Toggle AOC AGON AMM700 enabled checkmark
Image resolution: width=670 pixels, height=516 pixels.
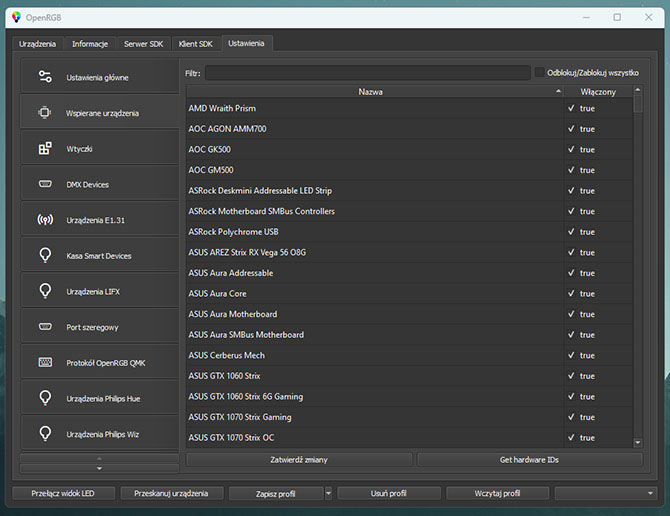pos(571,129)
